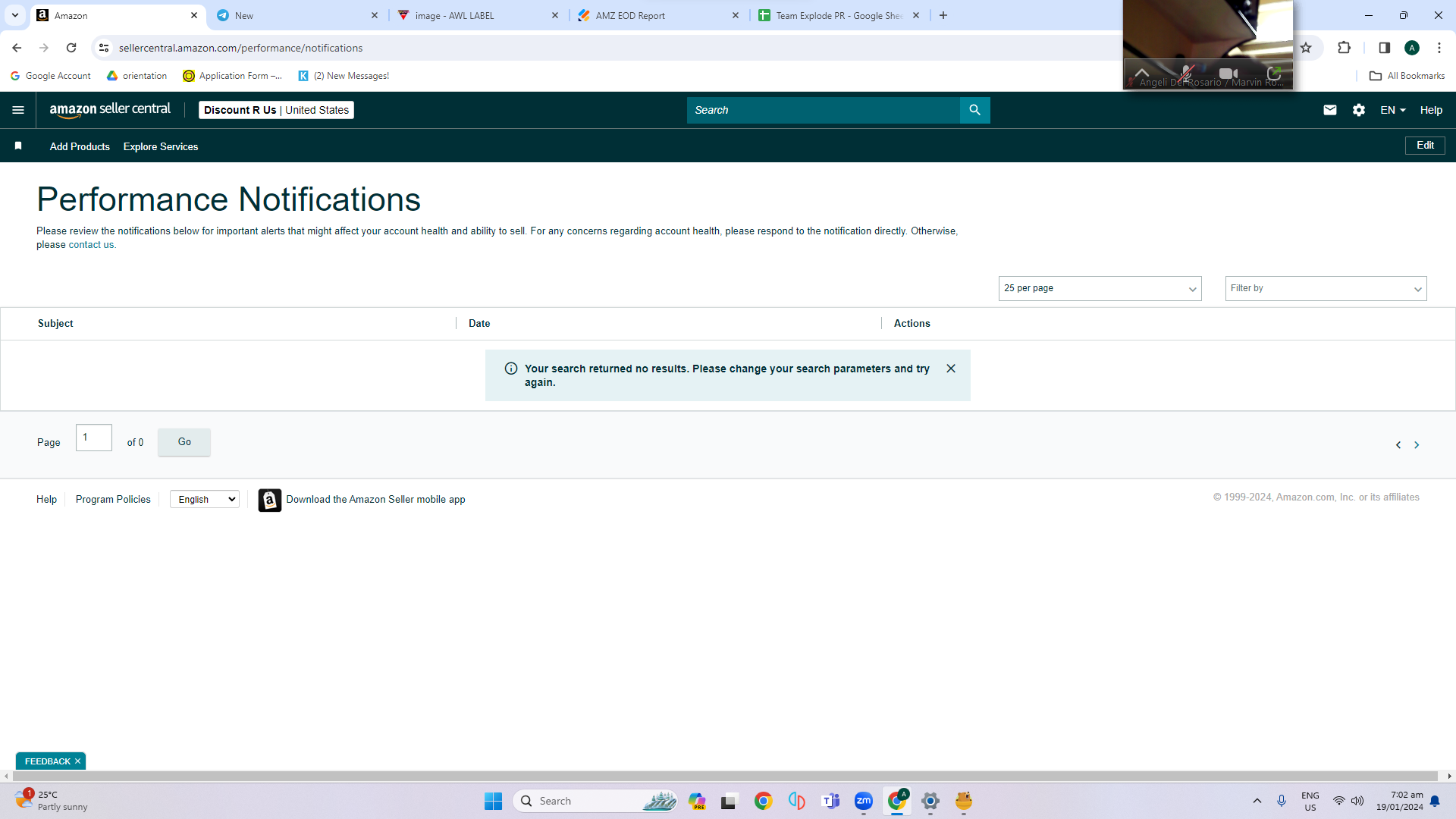Image resolution: width=1456 pixels, height=819 pixels.
Task: Expand the Filter by dropdown
Action: pos(1326,288)
